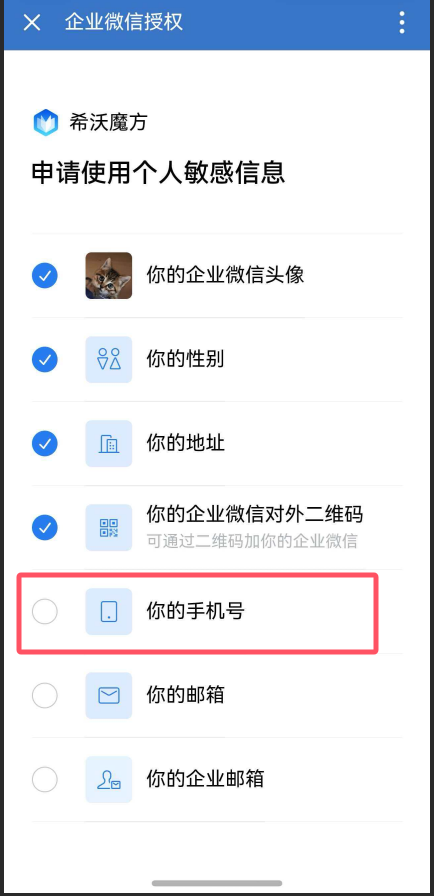Tap the 可通过二维码加你的企业微信 subtitle
The image size is (434, 896).
click(x=252, y=541)
